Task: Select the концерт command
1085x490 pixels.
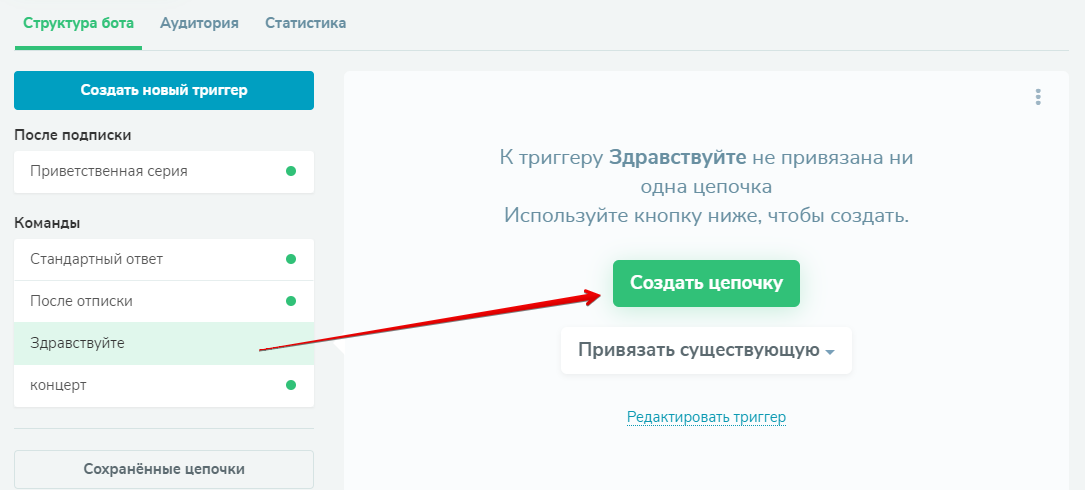Action: point(164,385)
